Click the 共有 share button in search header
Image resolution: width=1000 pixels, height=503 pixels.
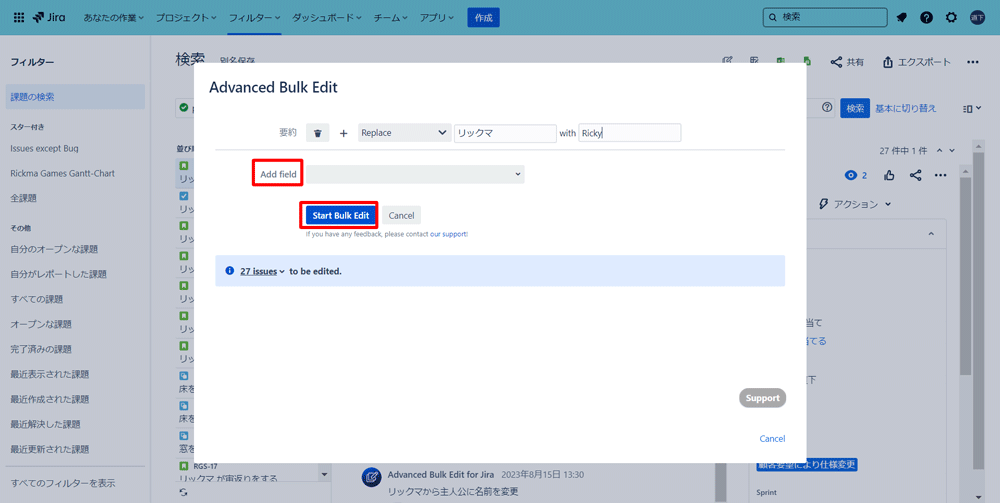pyautogui.click(x=847, y=62)
